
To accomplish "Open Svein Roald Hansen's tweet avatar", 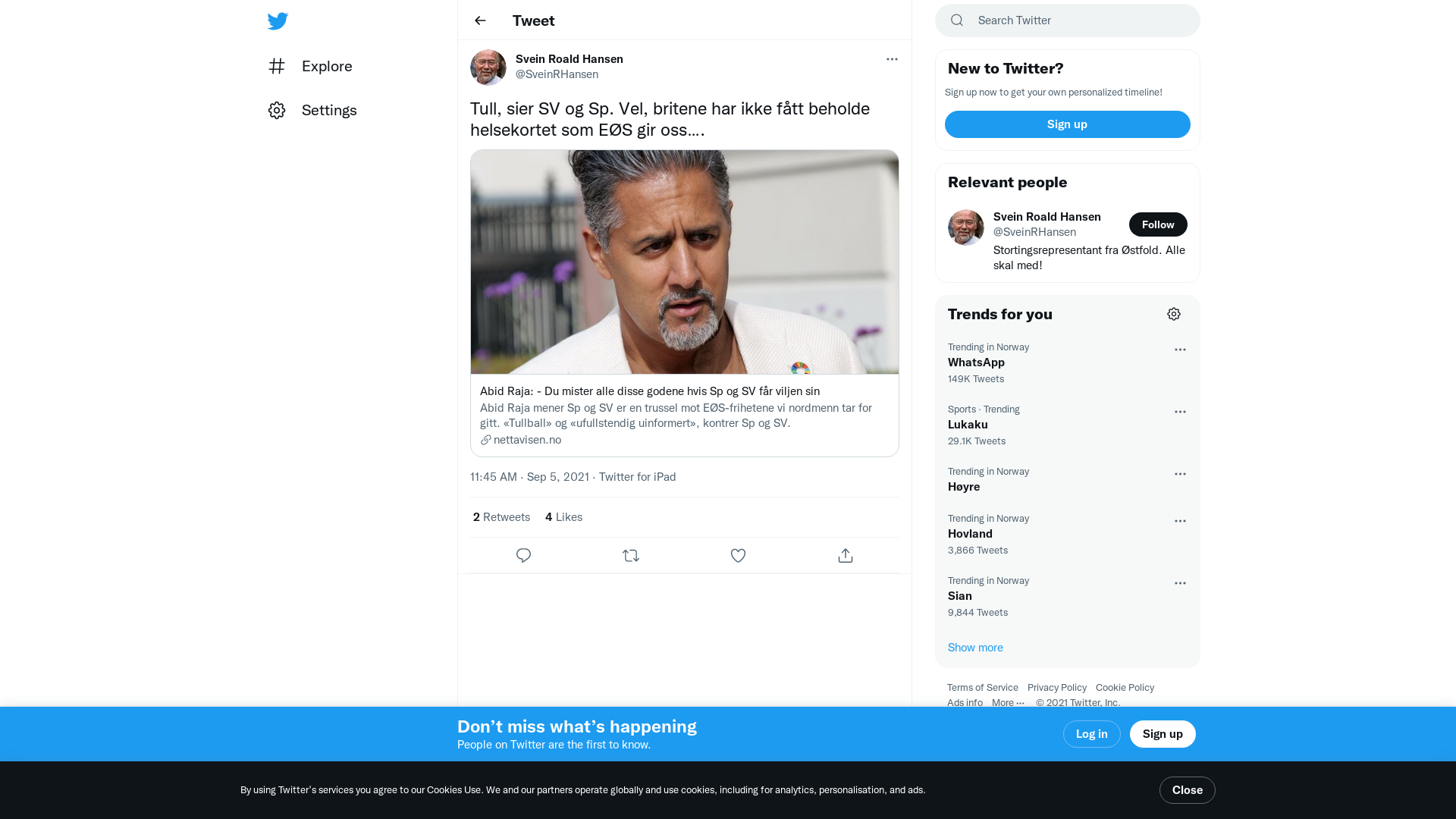I will coord(488,67).
